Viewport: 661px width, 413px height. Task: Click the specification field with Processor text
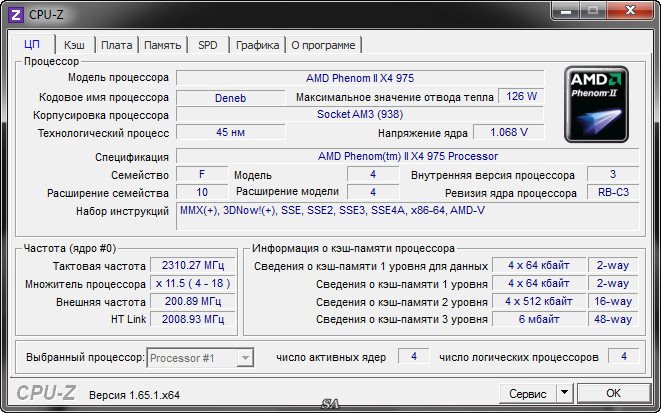click(408, 156)
